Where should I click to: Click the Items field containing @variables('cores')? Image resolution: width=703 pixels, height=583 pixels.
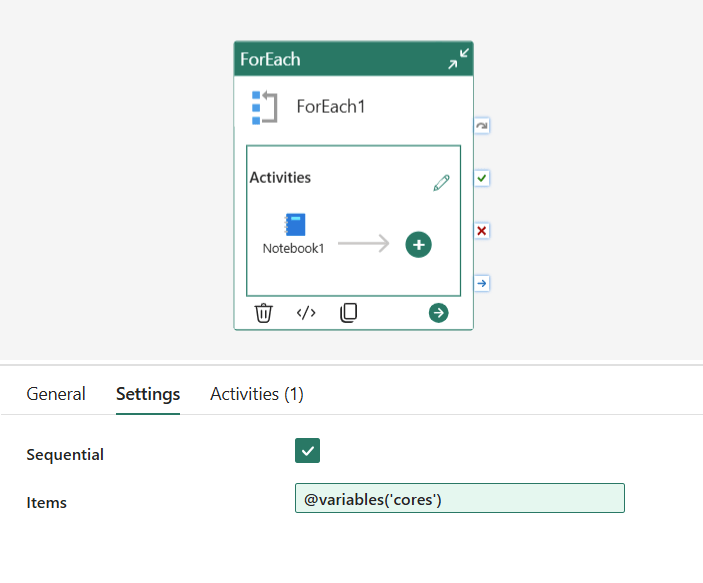(459, 499)
